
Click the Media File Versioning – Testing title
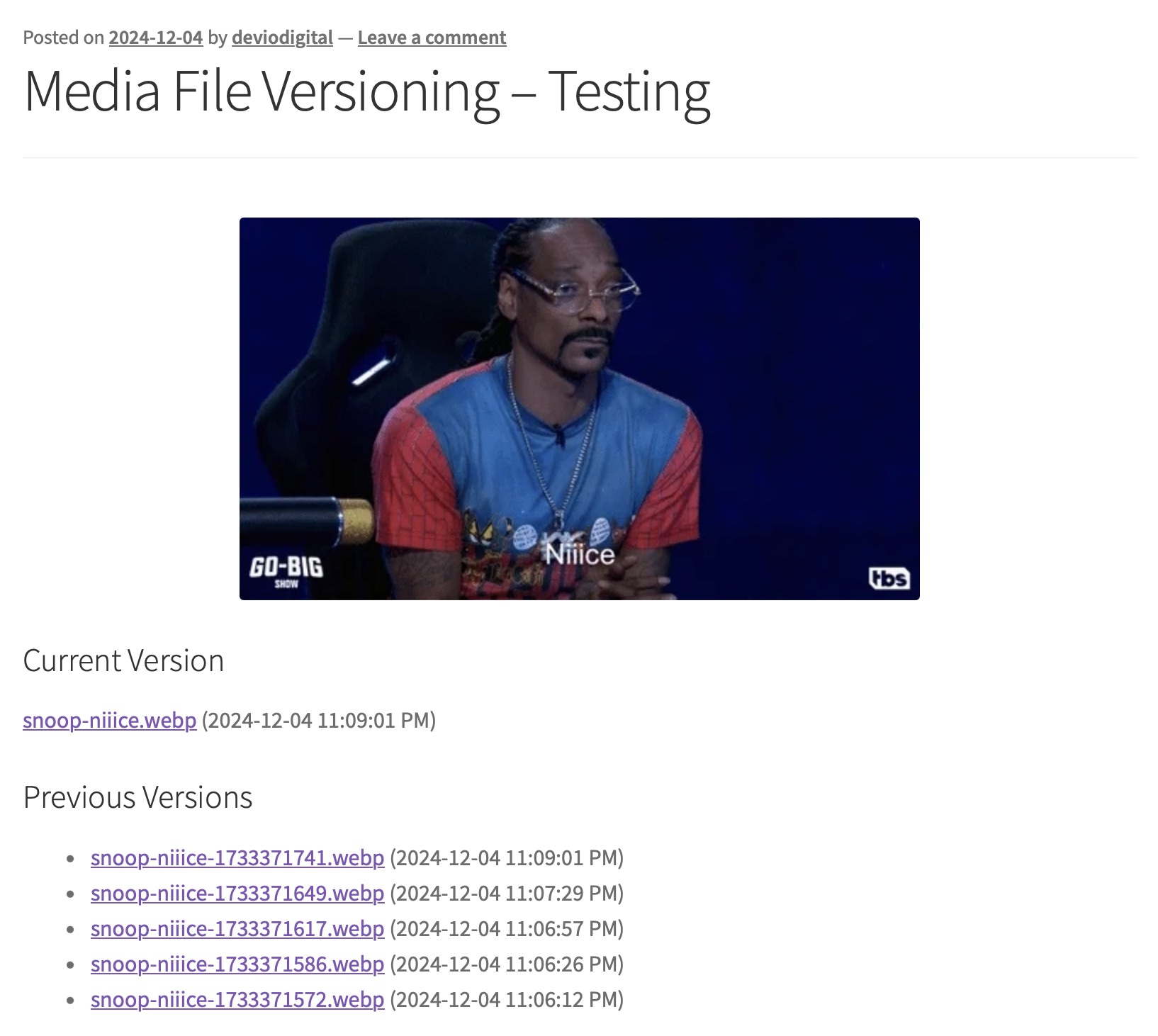[366, 92]
